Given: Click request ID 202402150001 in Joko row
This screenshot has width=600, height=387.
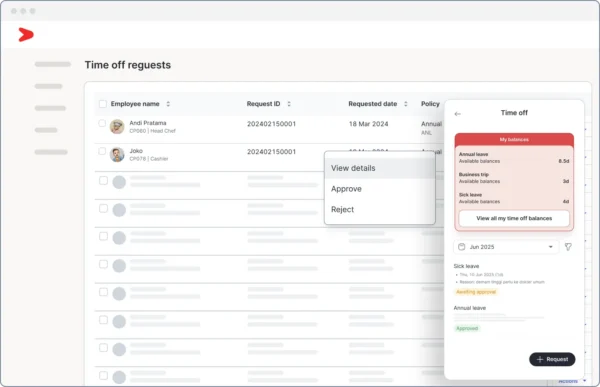Looking at the screenshot, I should pyautogui.click(x=271, y=152).
